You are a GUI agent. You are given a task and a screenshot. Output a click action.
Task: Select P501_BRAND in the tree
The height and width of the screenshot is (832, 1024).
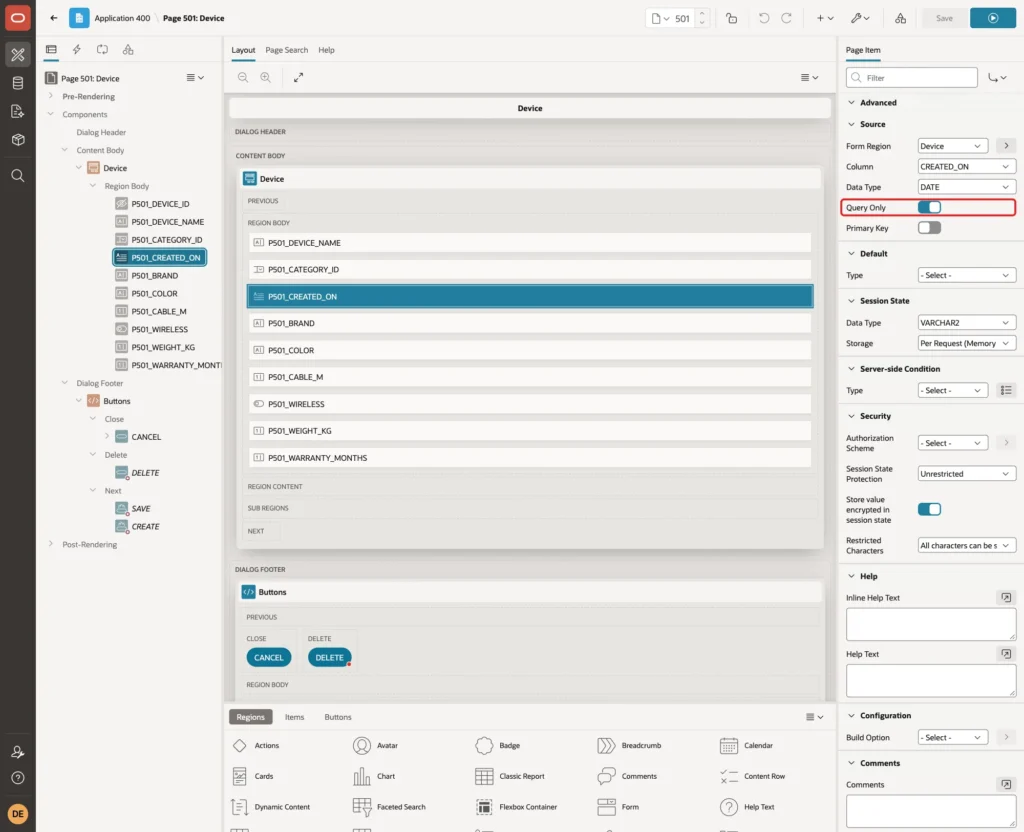pyautogui.click(x=154, y=276)
